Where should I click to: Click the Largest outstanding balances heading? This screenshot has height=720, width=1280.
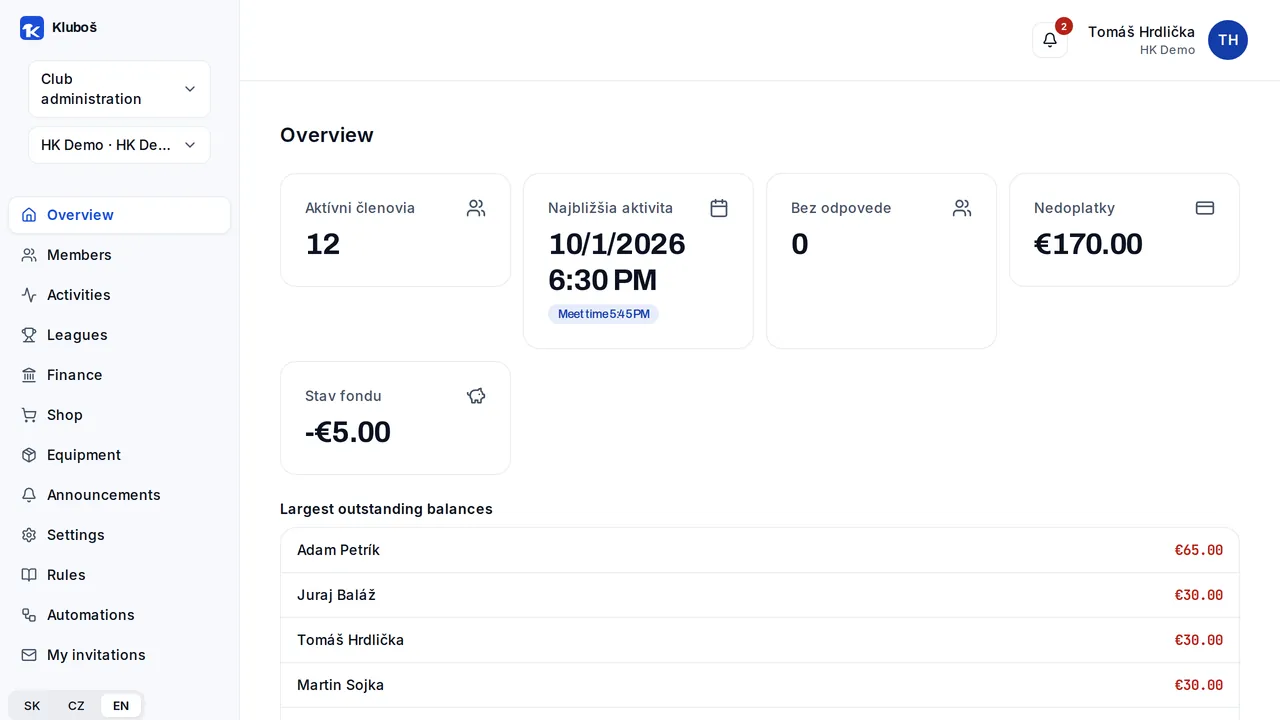(386, 509)
